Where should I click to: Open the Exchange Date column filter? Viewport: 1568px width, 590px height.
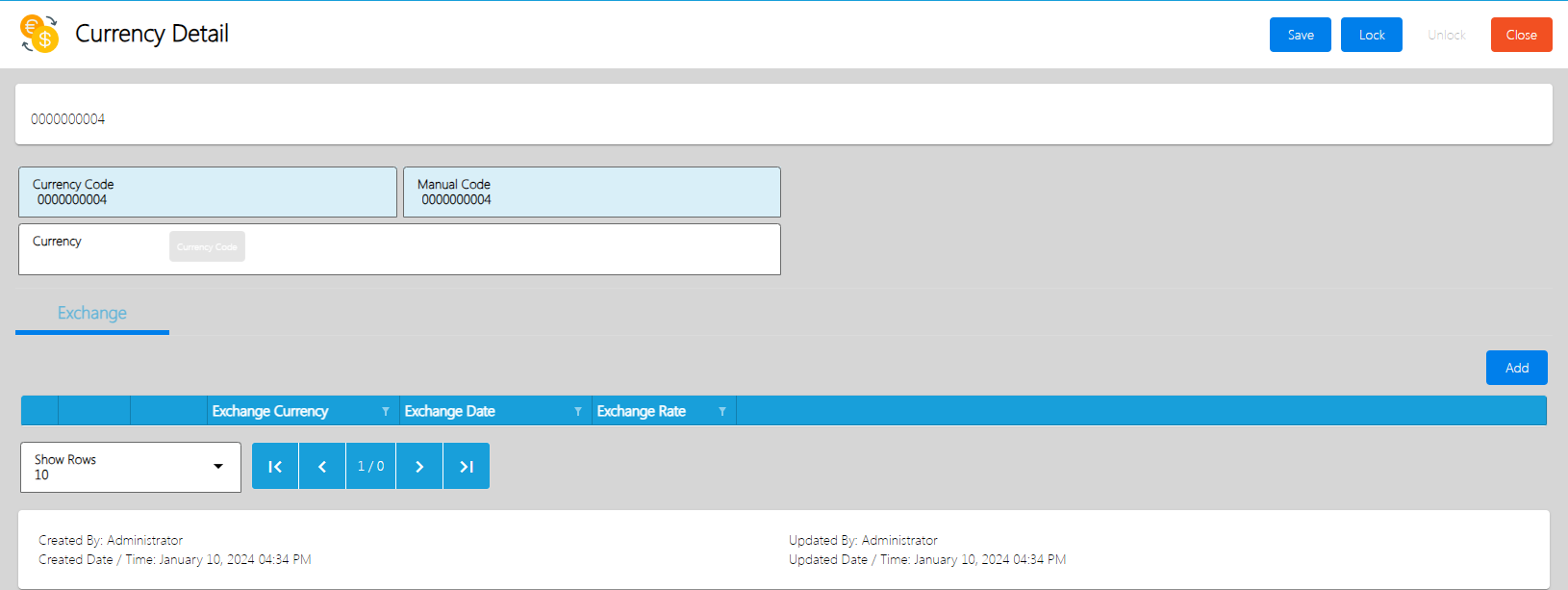(578, 411)
